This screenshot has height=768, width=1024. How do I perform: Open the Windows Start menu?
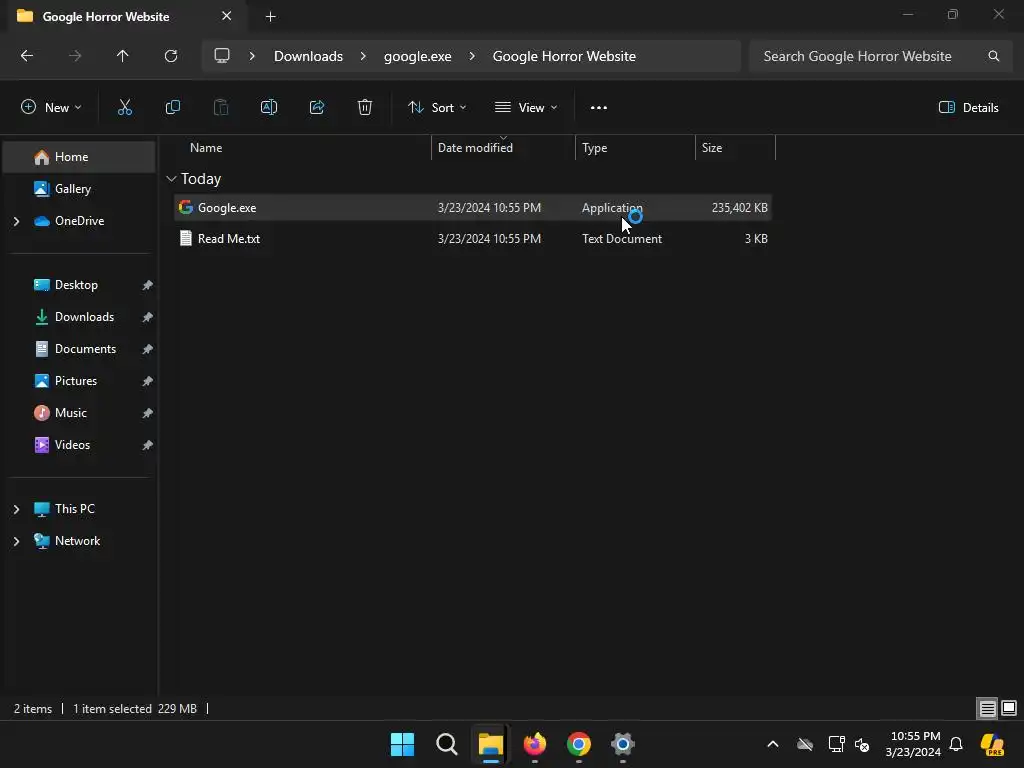pos(402,744)
